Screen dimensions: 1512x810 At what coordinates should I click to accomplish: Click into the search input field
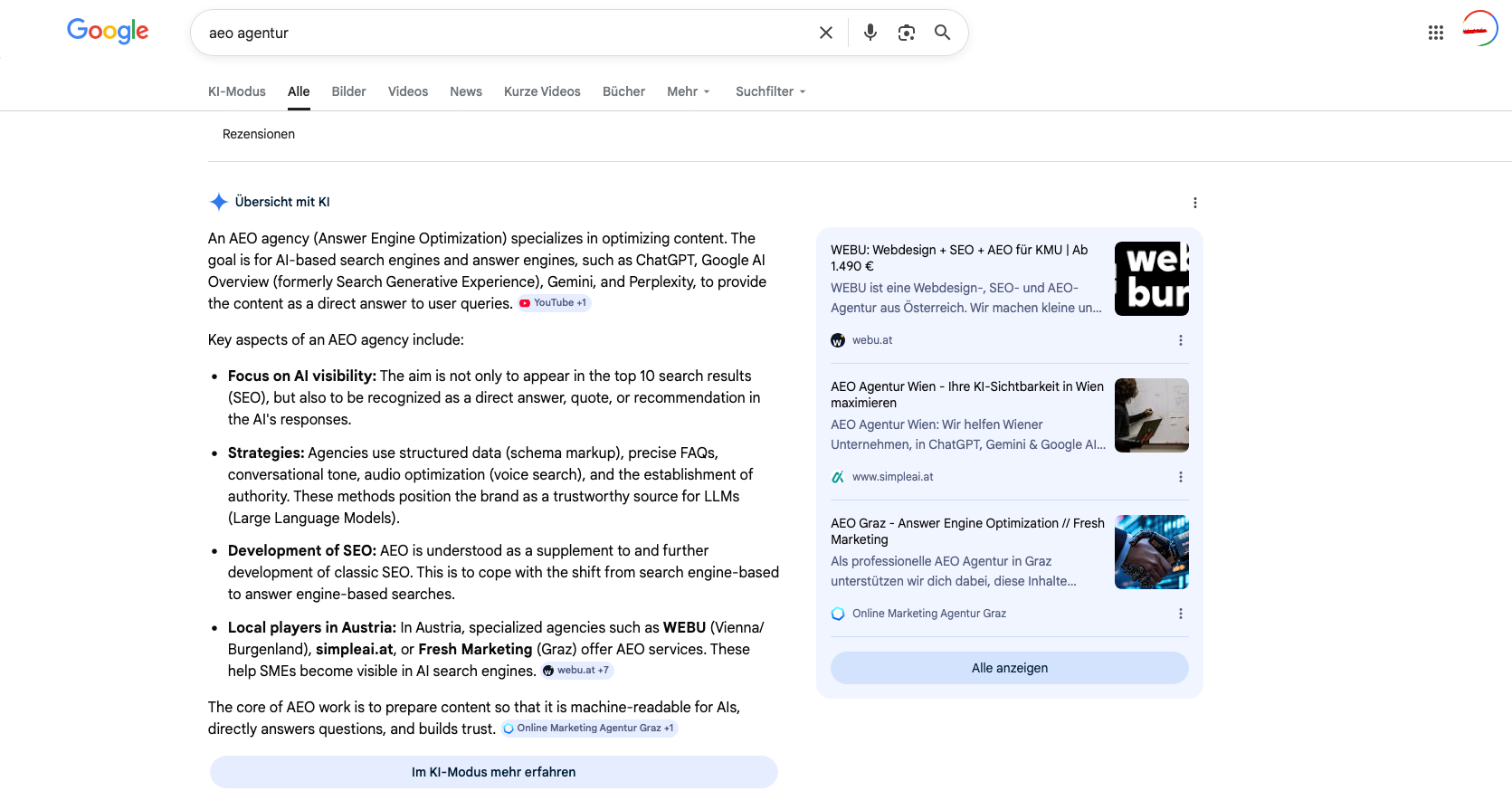pyautogui.click(x=507, y=33)
